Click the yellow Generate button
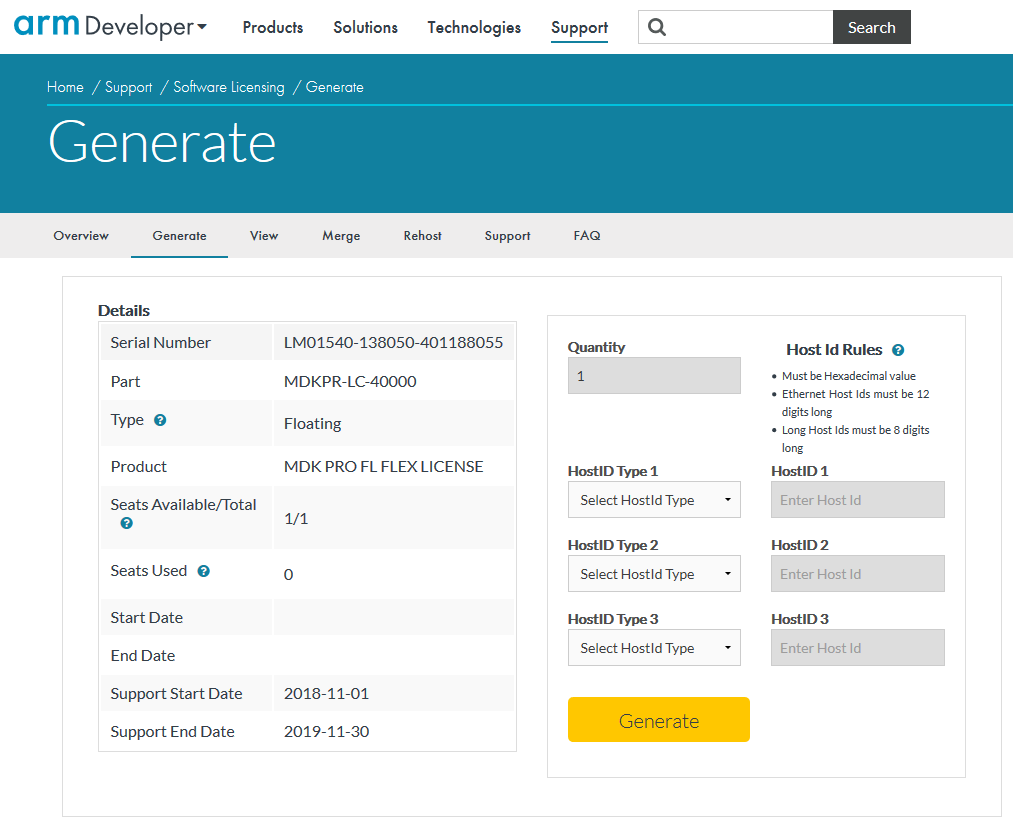 click(x=659, y=720)
